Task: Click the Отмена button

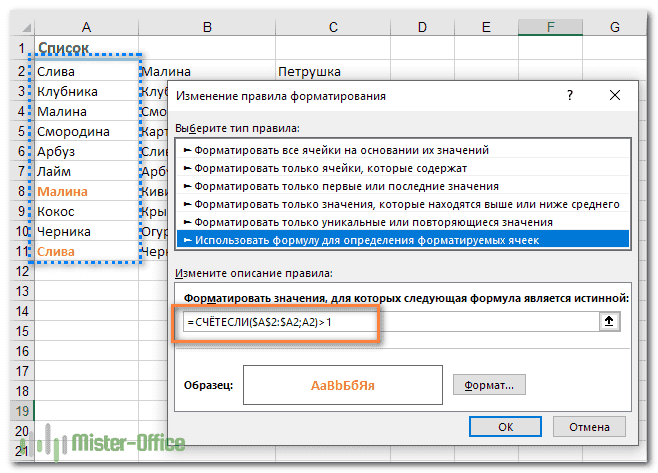Action: [x=589, y=427]
